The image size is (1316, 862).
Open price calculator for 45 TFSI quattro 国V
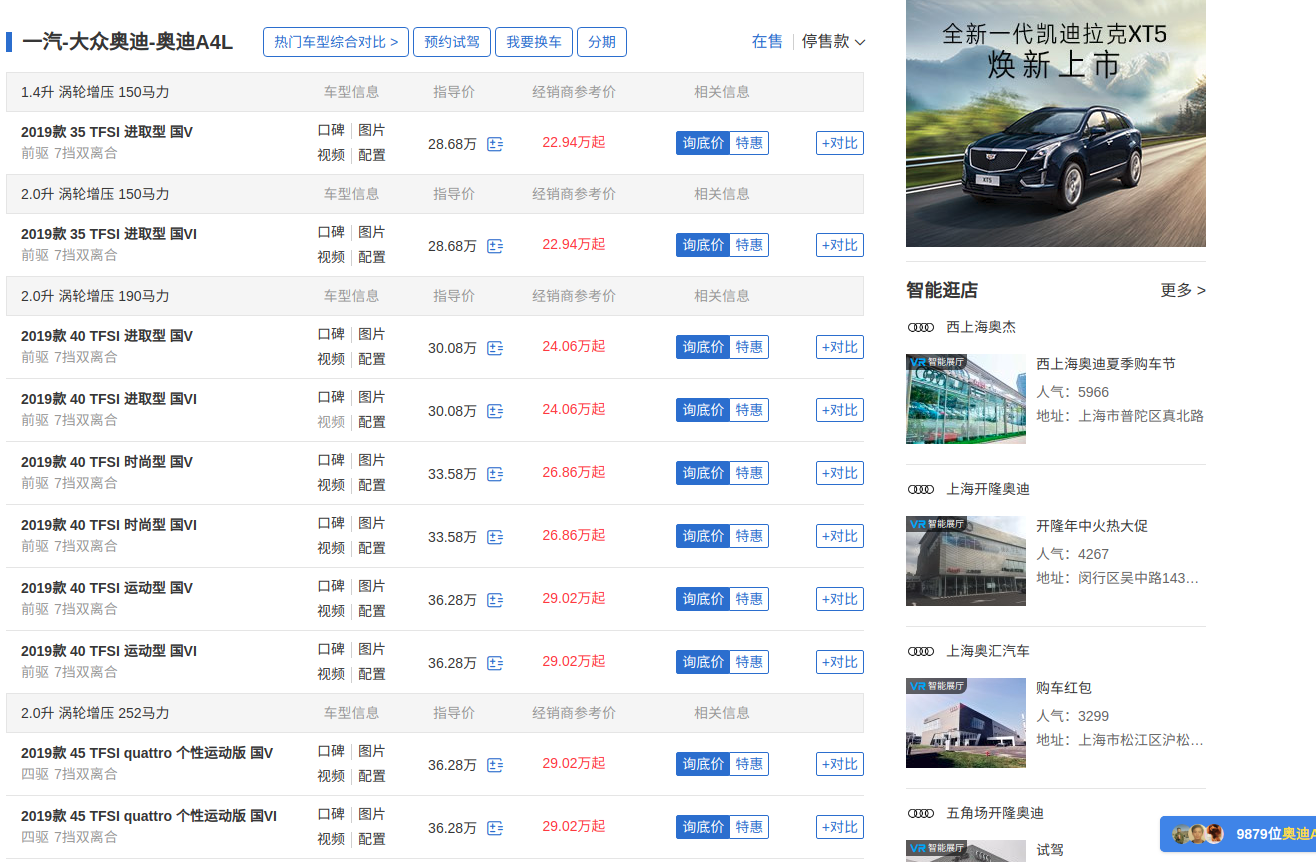pyautogui.click(x=495, y=765)
